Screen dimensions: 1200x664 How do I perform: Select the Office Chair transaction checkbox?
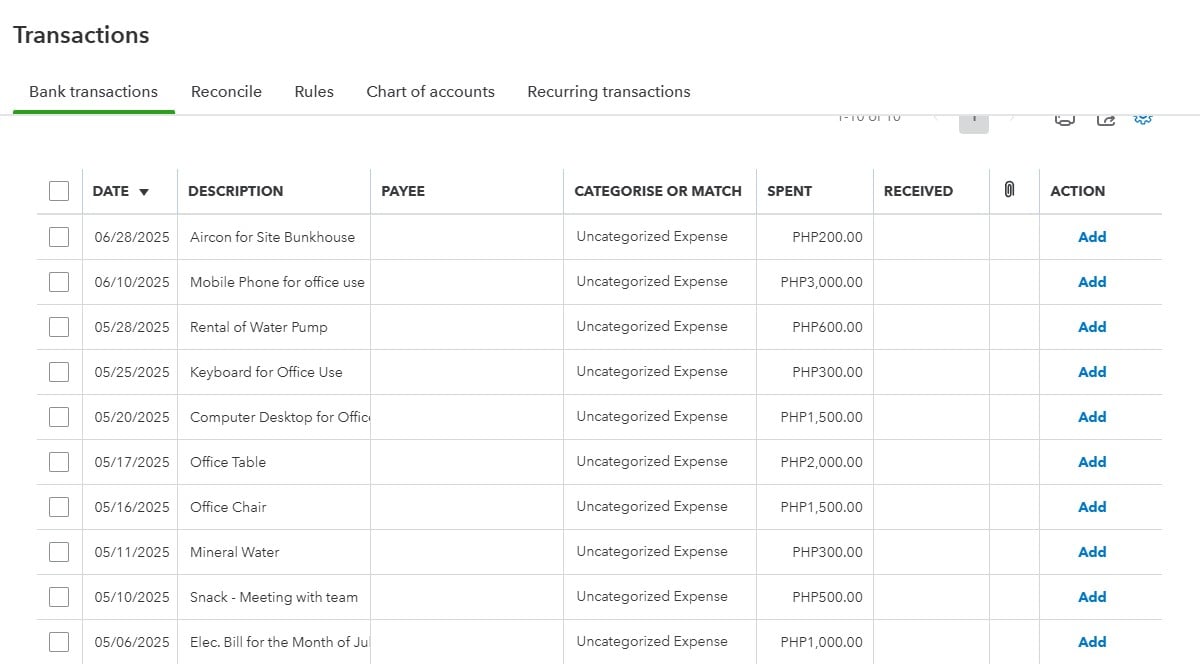pyautogui.click(x=59, y=507)
